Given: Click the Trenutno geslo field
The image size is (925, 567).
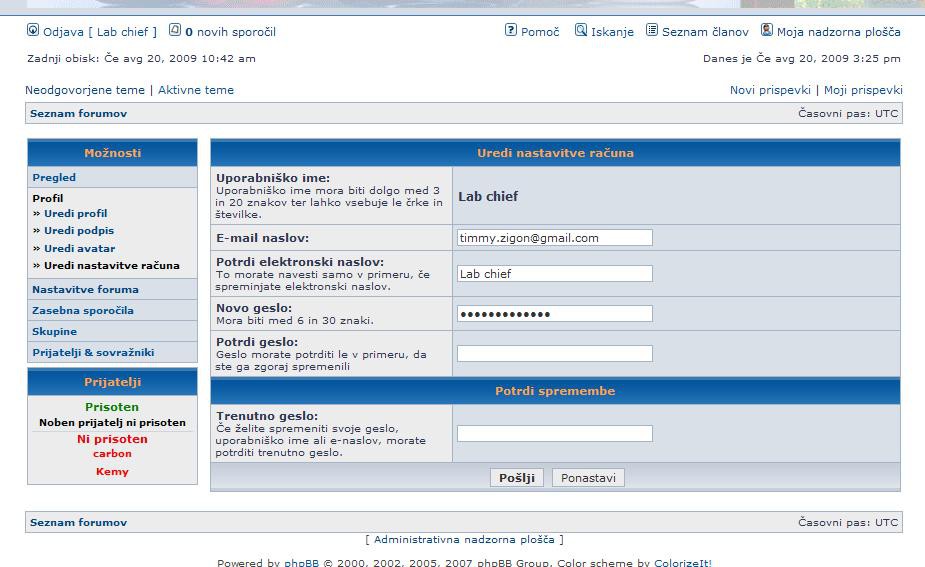Looking at the screenshot, I should click(x=554, y=433).
